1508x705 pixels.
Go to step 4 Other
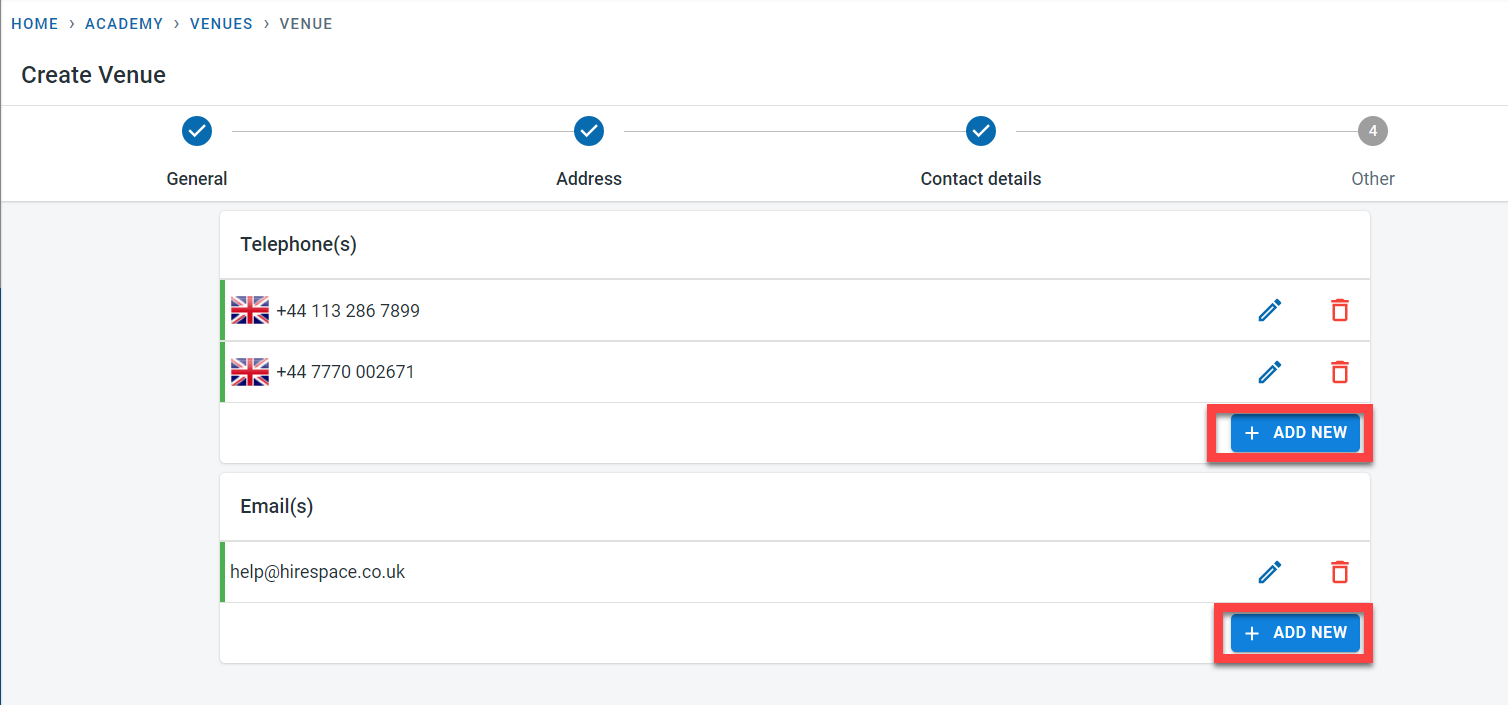click(x=1373, y=131)
